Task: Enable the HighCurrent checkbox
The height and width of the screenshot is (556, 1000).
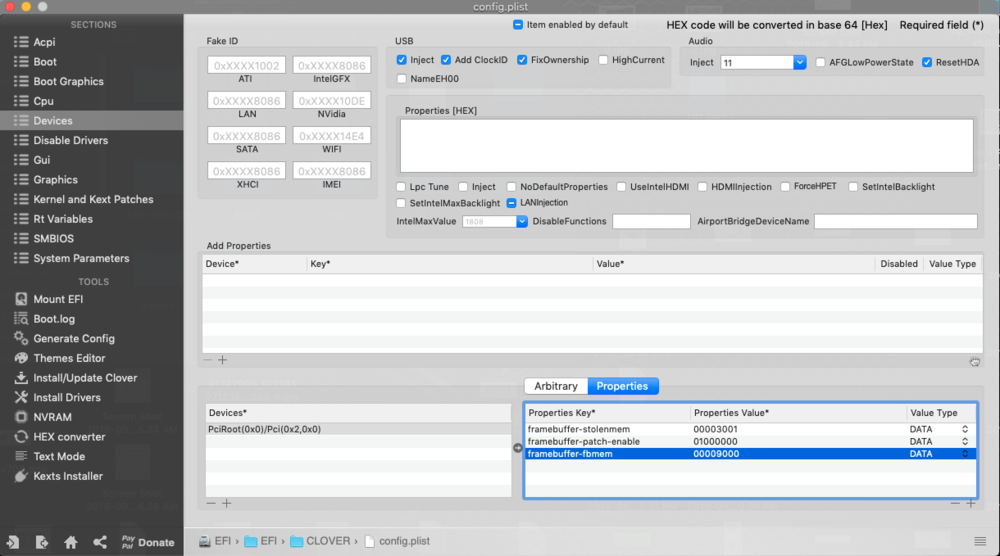Action: 603,60
